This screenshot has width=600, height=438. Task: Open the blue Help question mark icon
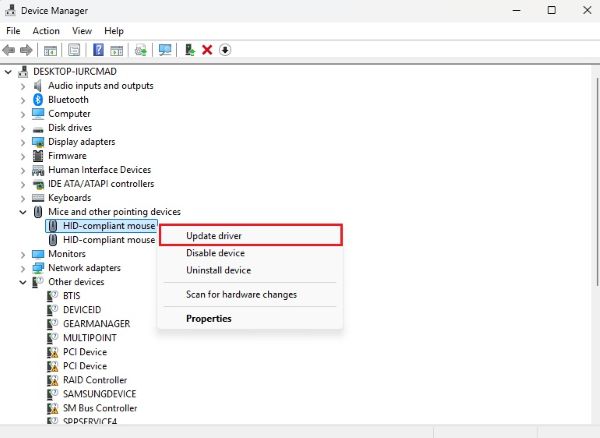(98, 50)
